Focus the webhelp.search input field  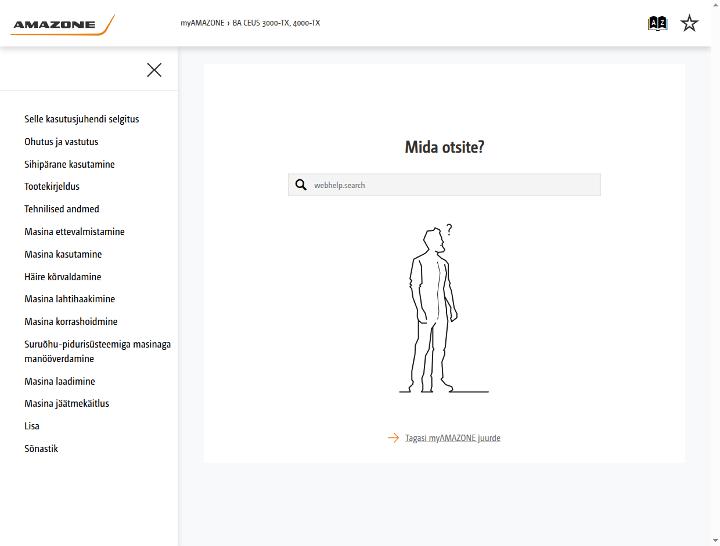444,185
